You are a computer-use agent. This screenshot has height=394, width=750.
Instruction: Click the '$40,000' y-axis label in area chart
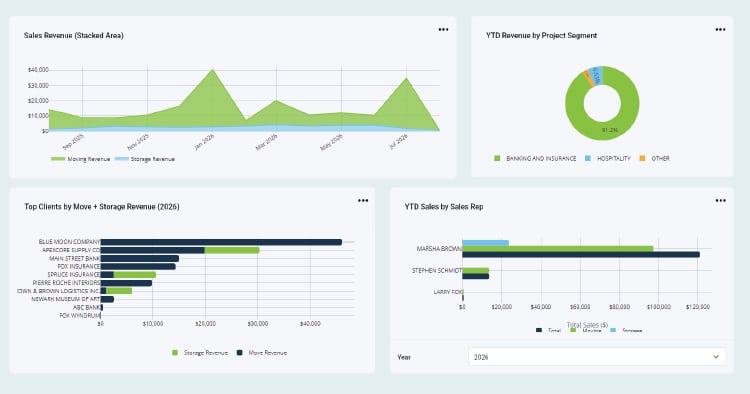click(38, 70)
